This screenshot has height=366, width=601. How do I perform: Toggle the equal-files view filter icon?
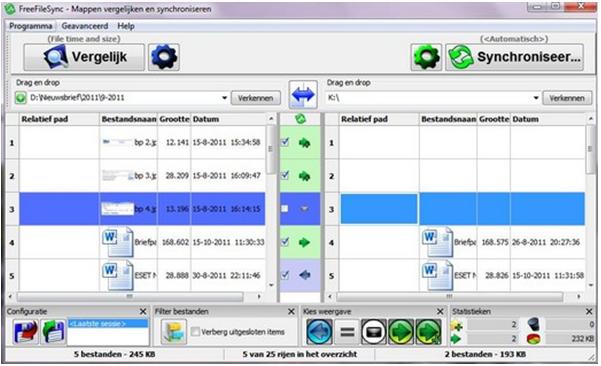[347, 332]
